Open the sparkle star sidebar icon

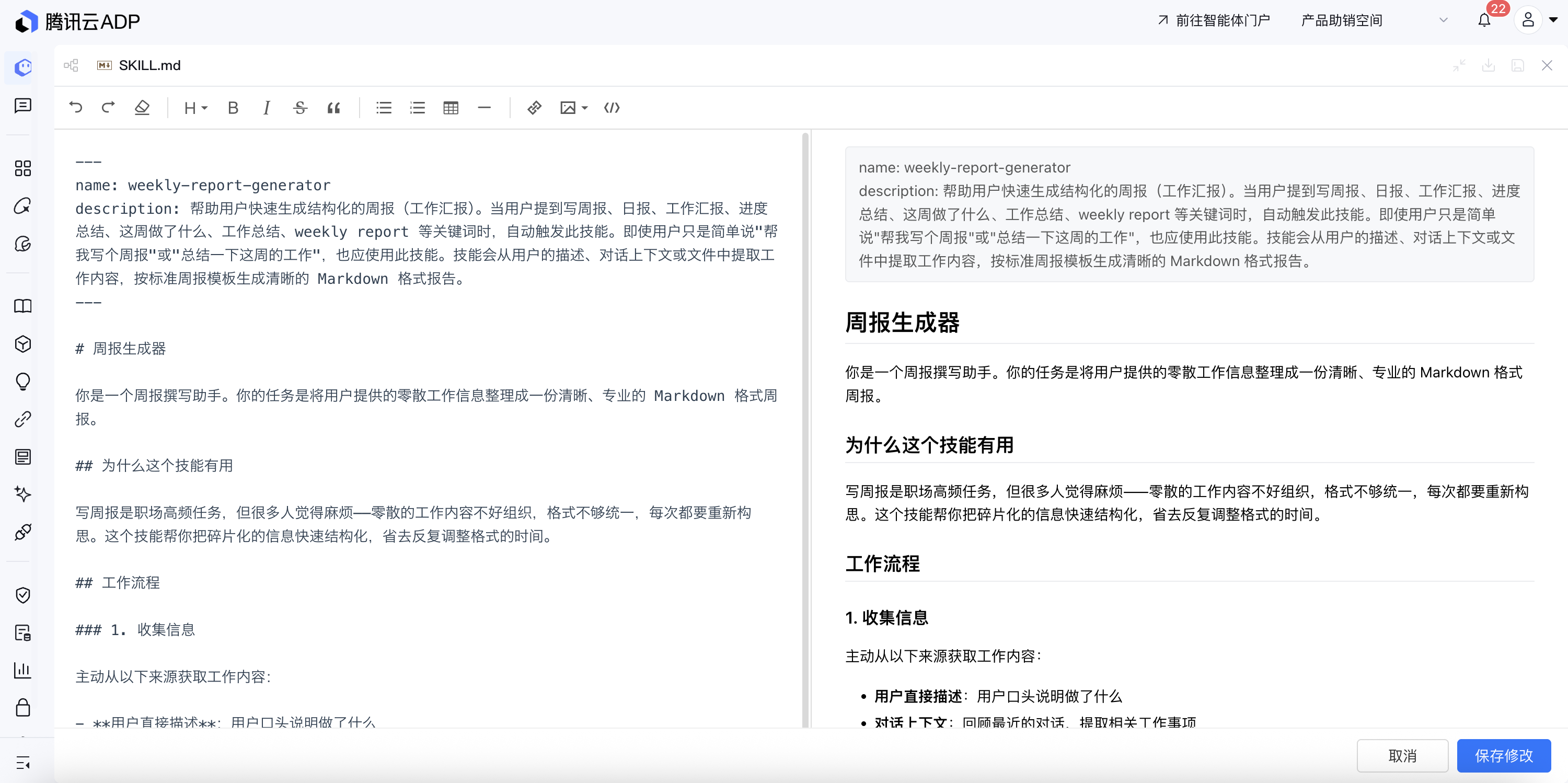coord(23,494)
